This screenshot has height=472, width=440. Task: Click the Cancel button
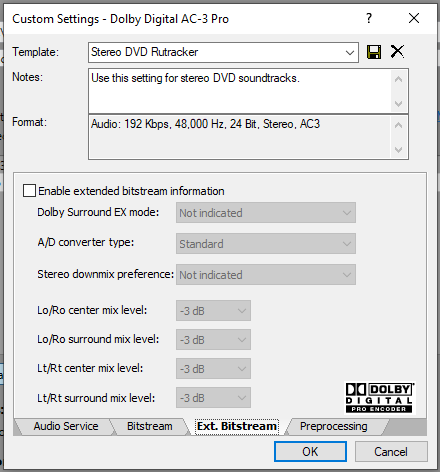point(391,452)
